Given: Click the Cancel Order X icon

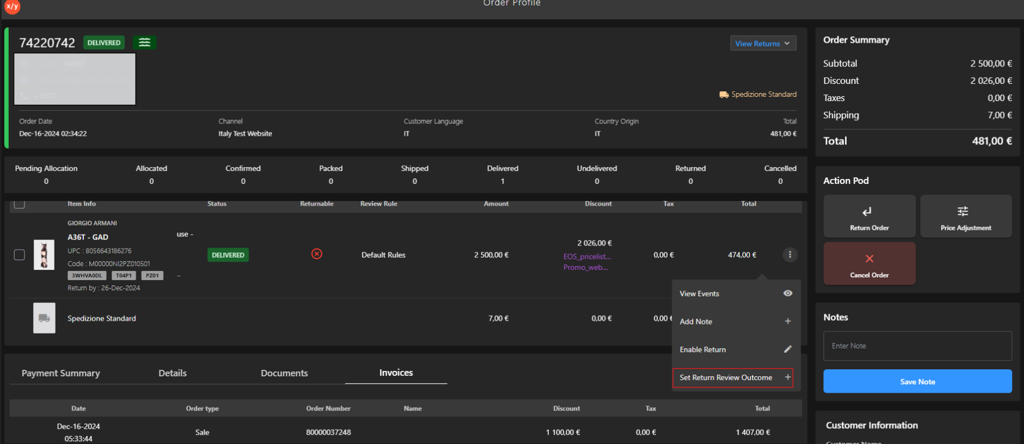Looking at the screenshot, I should pyautogui.click(x=869, y=259).
